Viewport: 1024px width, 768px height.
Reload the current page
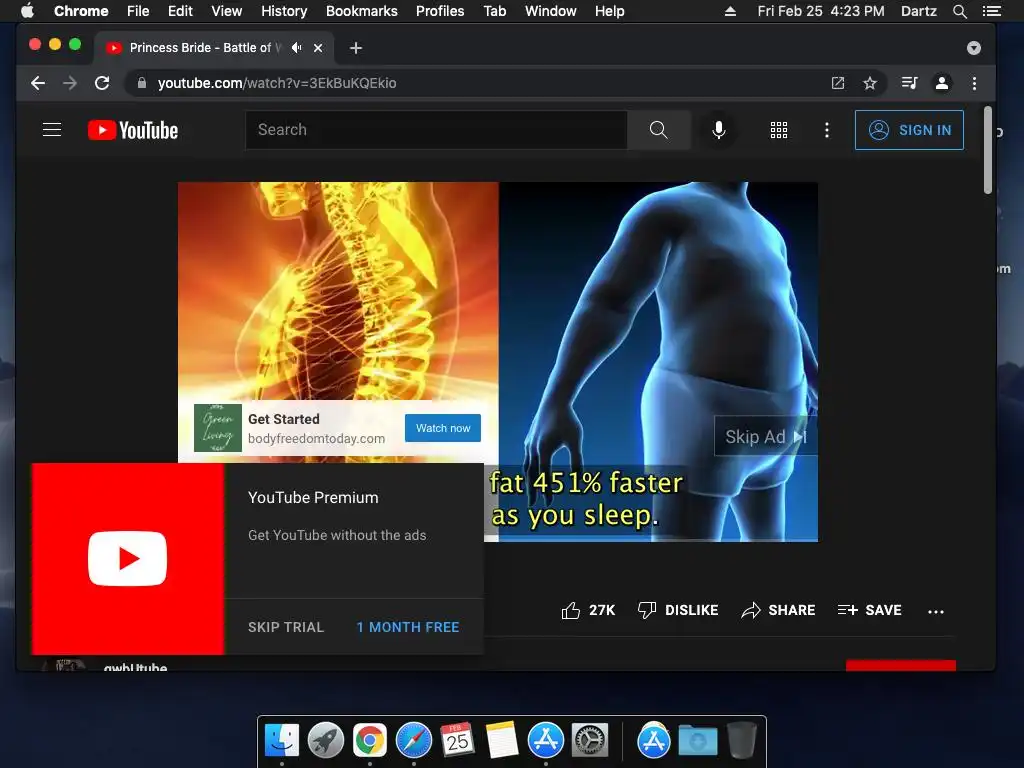click(102, 83)
